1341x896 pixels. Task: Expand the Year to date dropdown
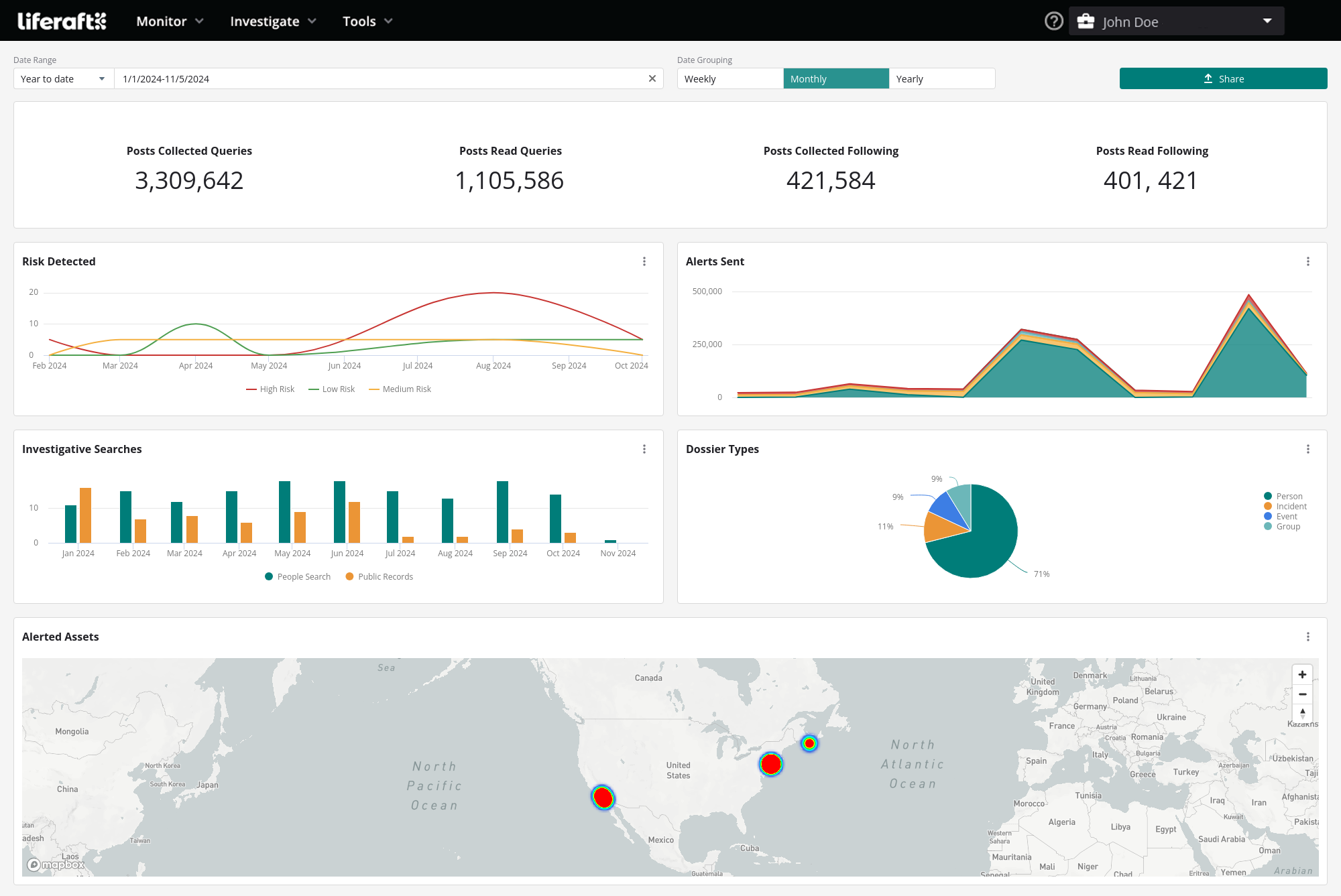tap(64, 78)
